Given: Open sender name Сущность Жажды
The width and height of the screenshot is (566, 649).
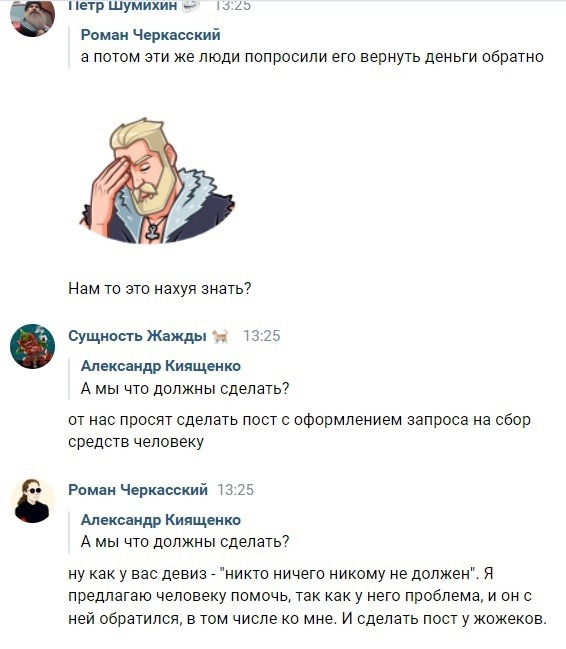Looking at the screenshot, I should tap(137, 336).
